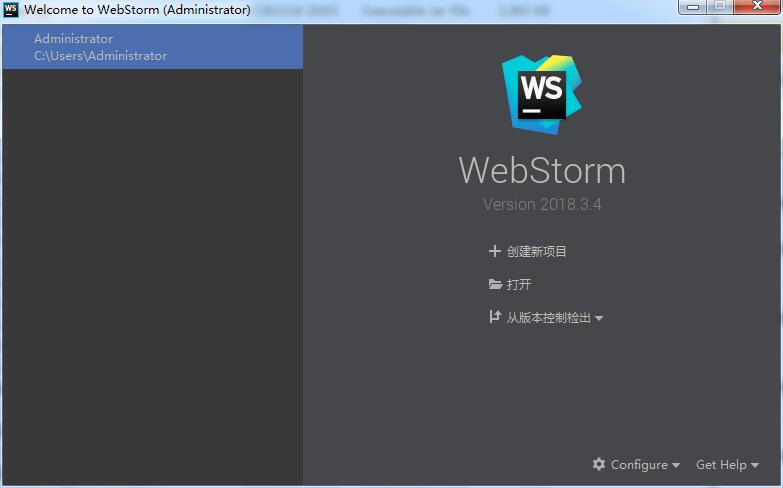Click the plus icon beside 创建新项目
This screenshot has height=488, width=783.
(494, 251)
